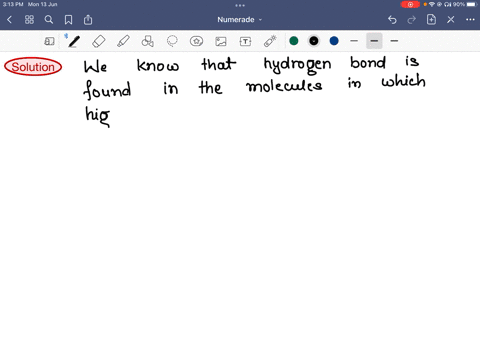Redo the last undone stroke
The image size is (480, 360).
[412, 20]
